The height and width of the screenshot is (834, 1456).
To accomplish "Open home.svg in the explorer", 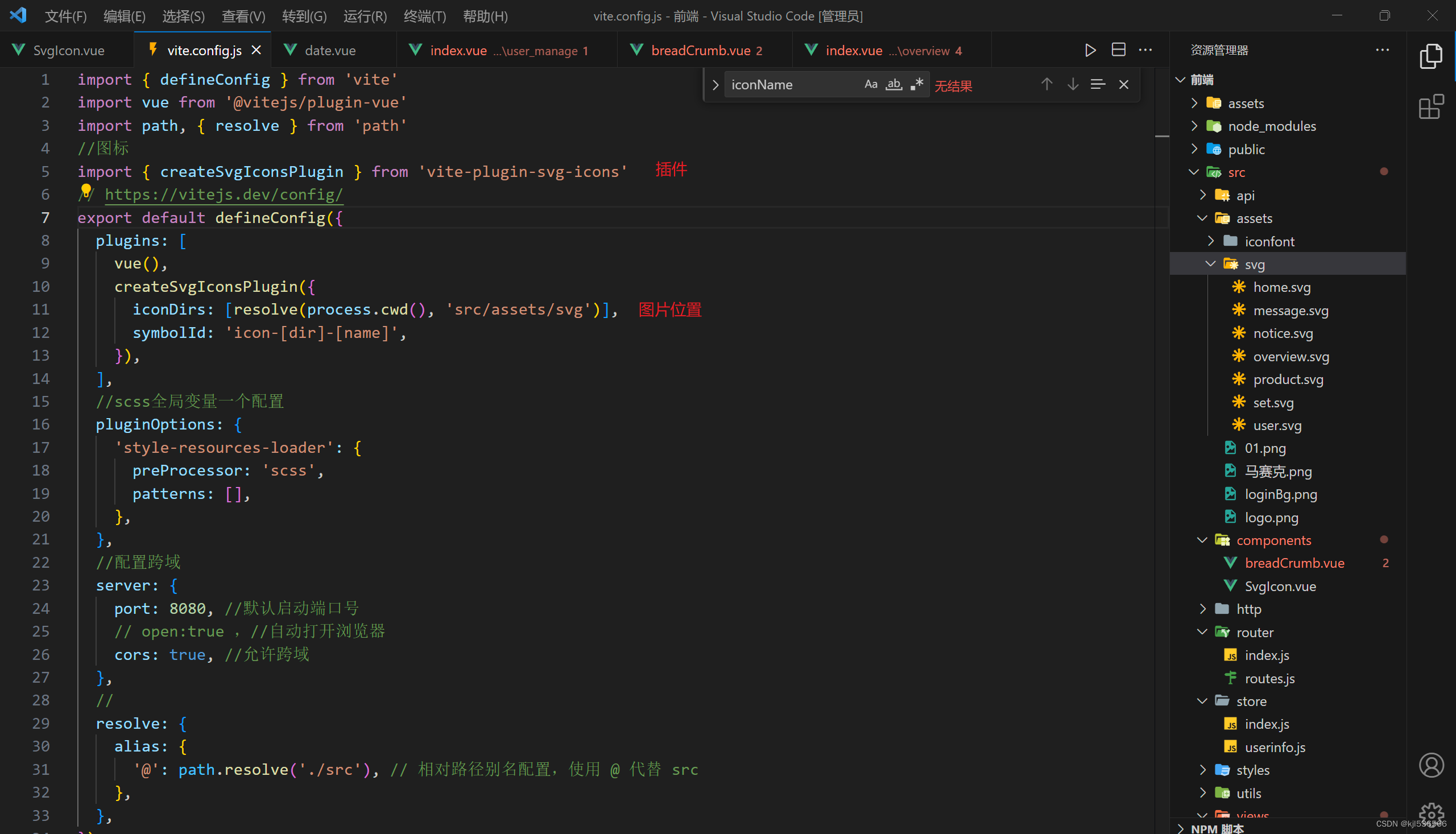I will (1288, 287).
